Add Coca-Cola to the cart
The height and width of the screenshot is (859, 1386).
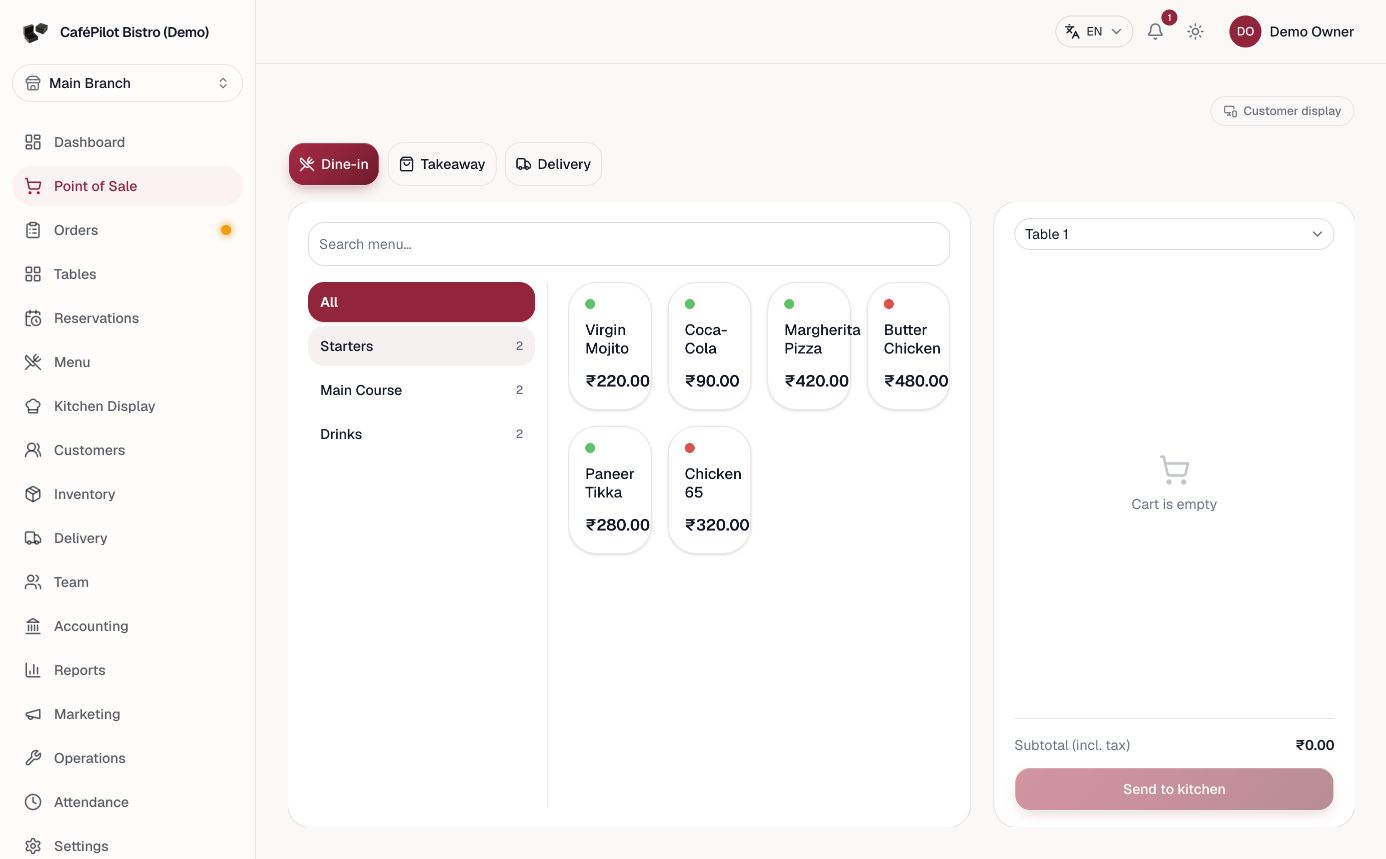tap(709, 346)
